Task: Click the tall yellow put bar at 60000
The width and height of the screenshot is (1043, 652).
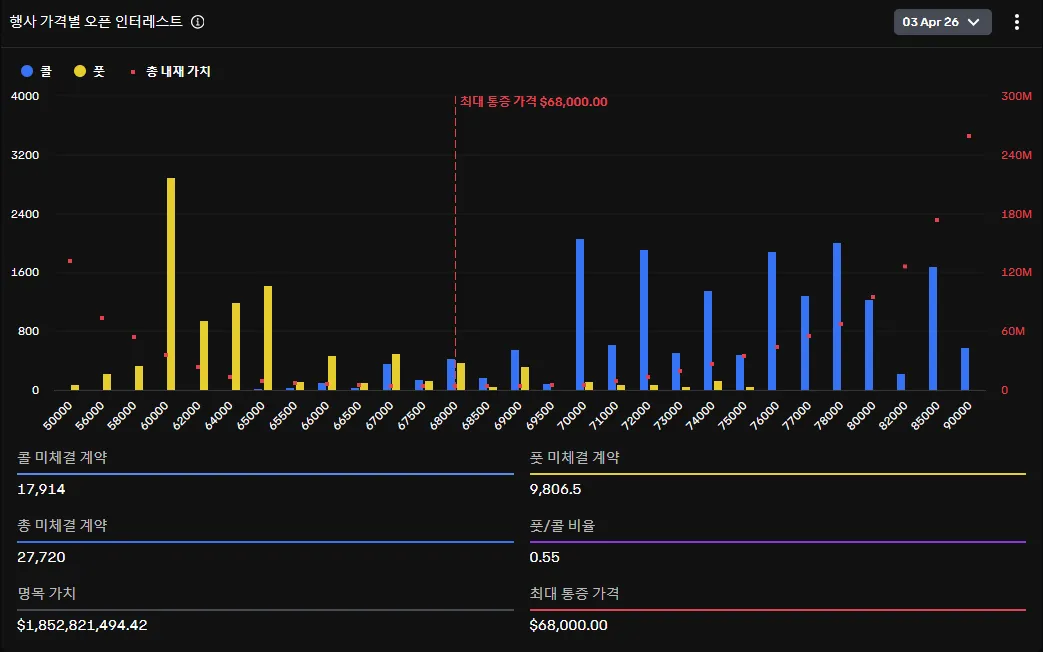Action: (171, 284)
